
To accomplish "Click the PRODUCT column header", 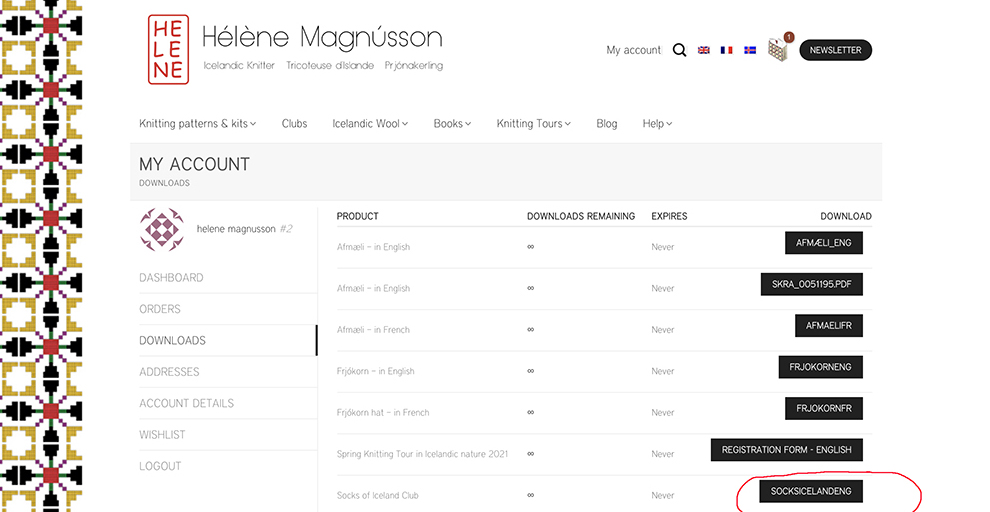I will coord(357,217).
